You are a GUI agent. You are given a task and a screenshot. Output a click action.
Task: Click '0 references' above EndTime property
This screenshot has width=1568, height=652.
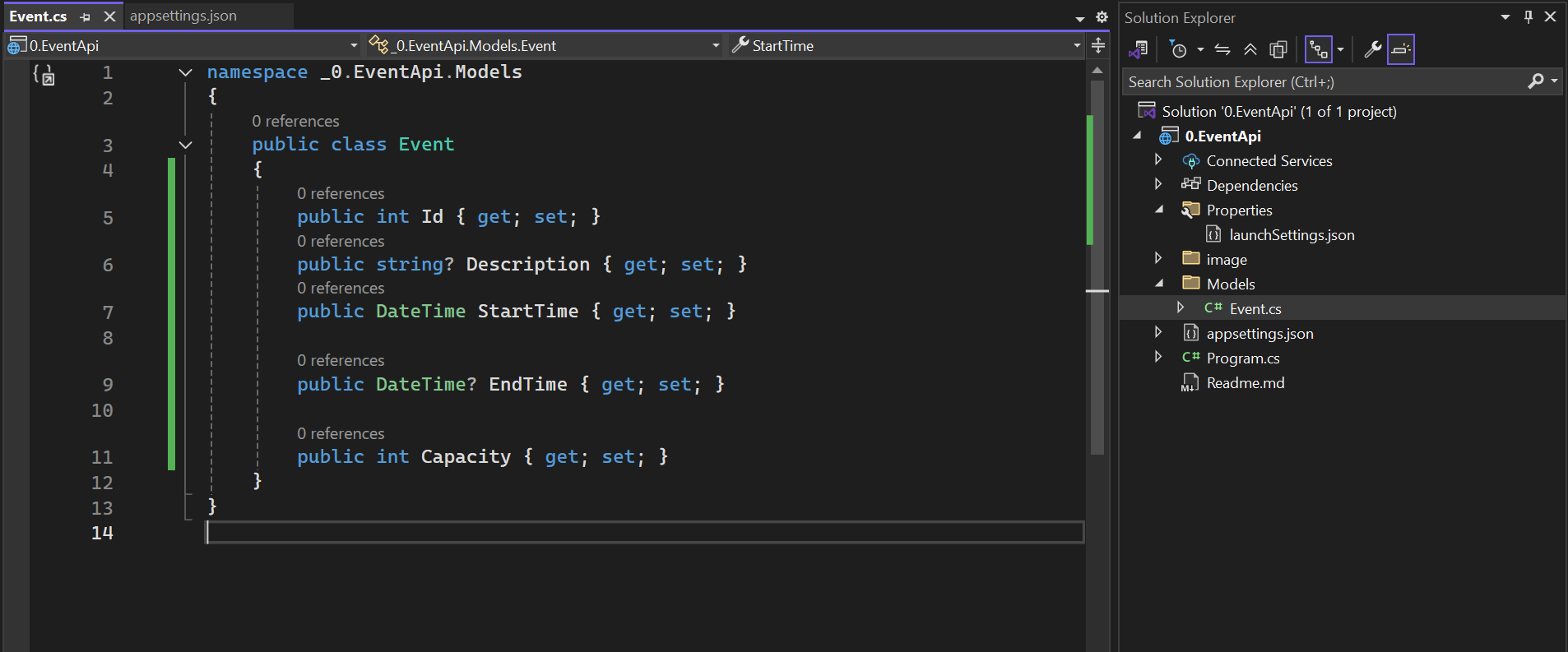341,360
